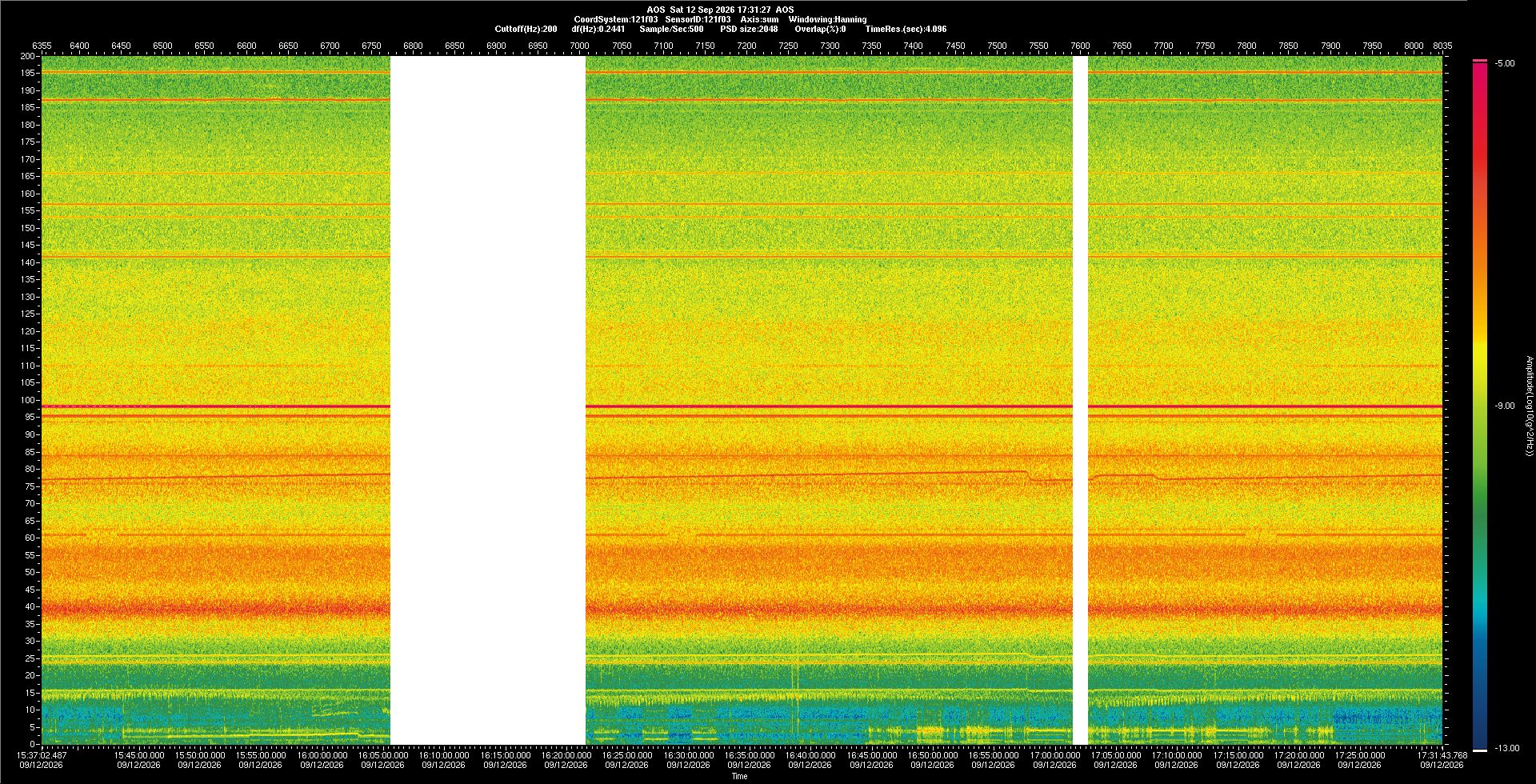Select the 15:37:02.487 start time label

click(42, 755)
